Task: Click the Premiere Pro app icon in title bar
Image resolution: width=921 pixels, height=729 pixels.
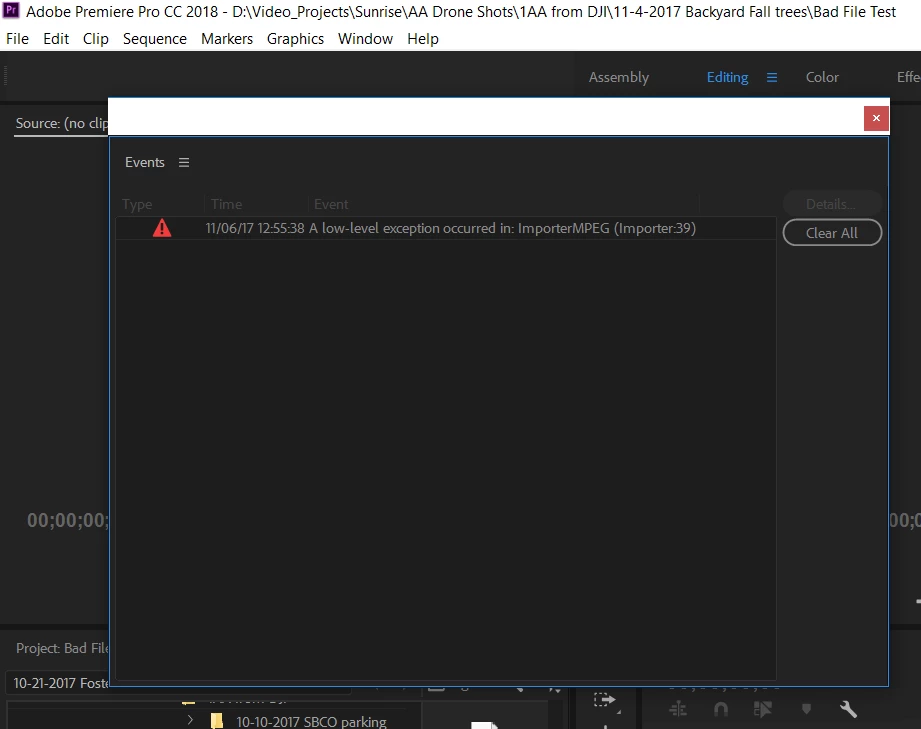Action: tap(11, 11)
